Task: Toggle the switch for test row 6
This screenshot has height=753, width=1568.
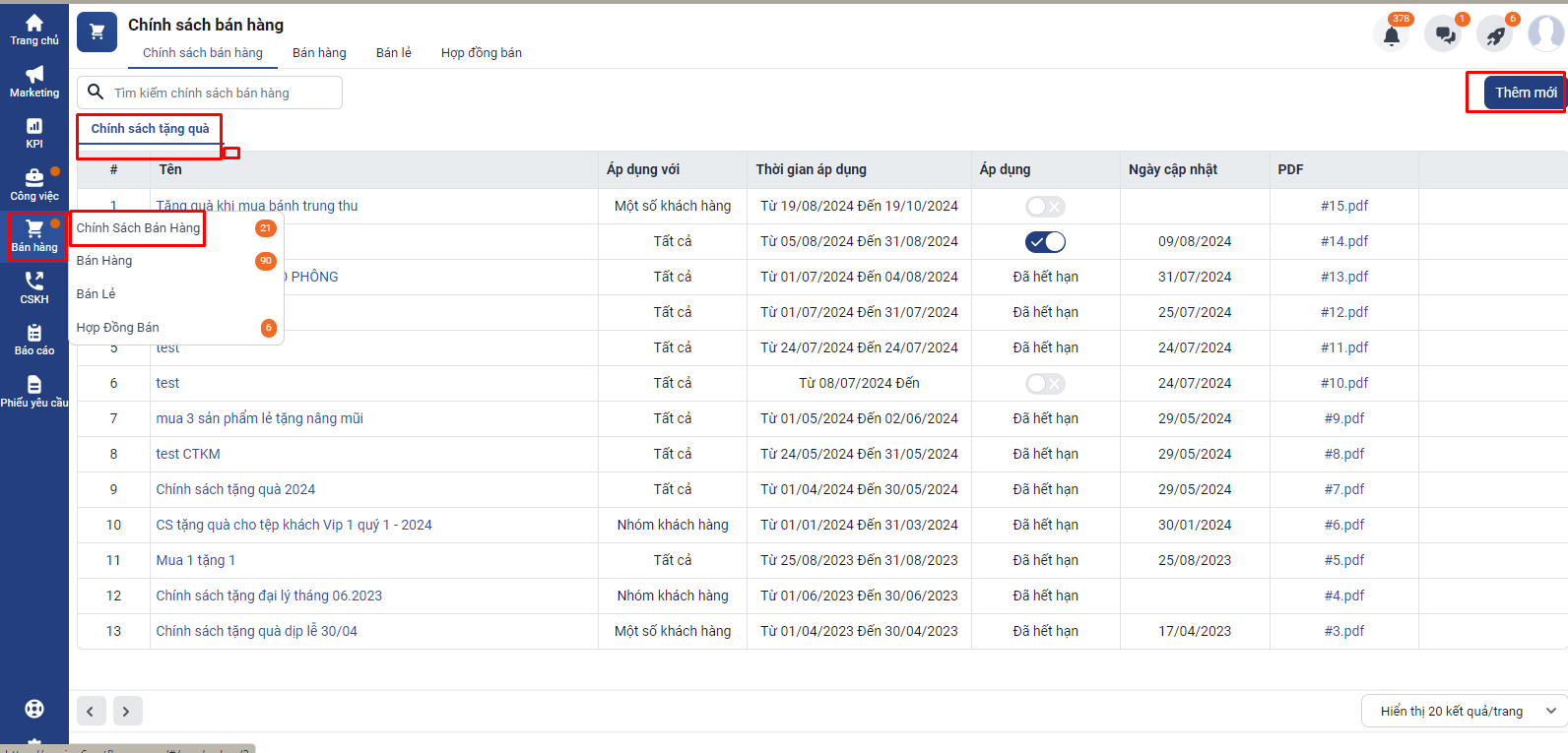Action: [1045, 384]
